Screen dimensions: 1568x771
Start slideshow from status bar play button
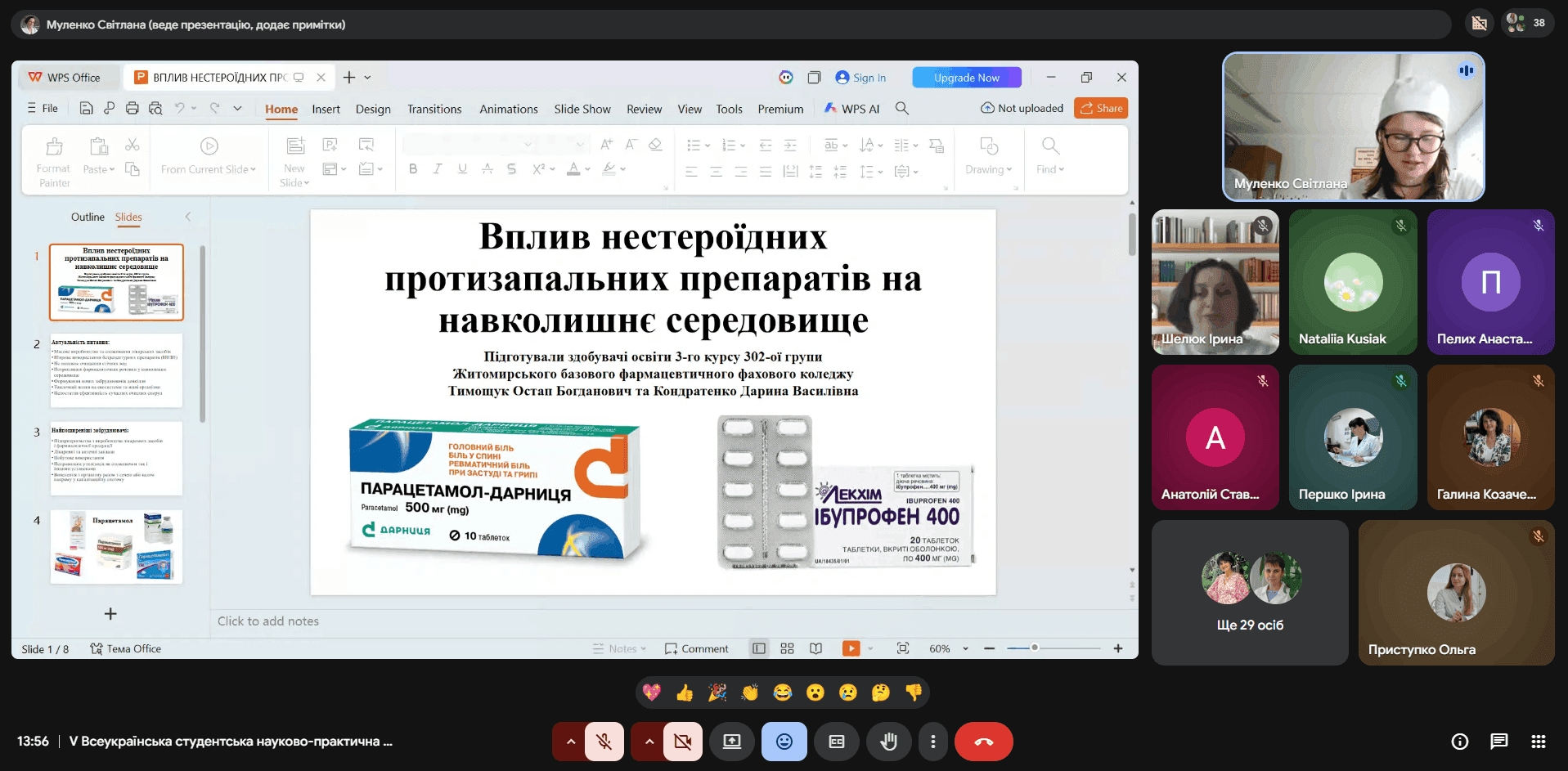coord(851,648)
